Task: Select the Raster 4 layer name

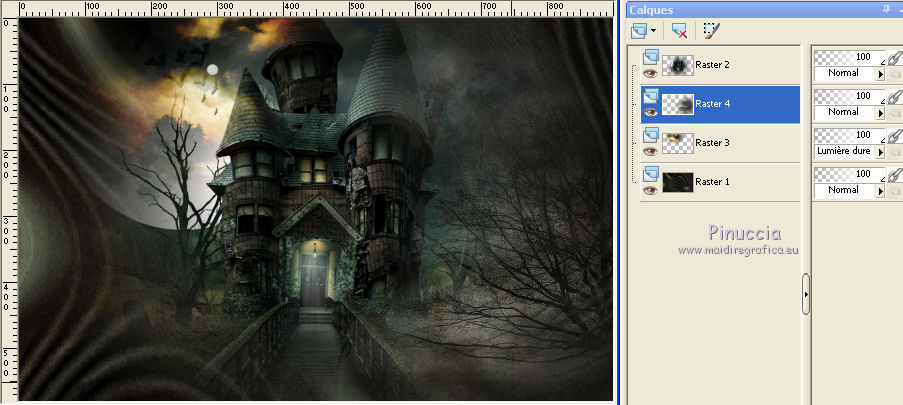Action: tap(712, 104)
